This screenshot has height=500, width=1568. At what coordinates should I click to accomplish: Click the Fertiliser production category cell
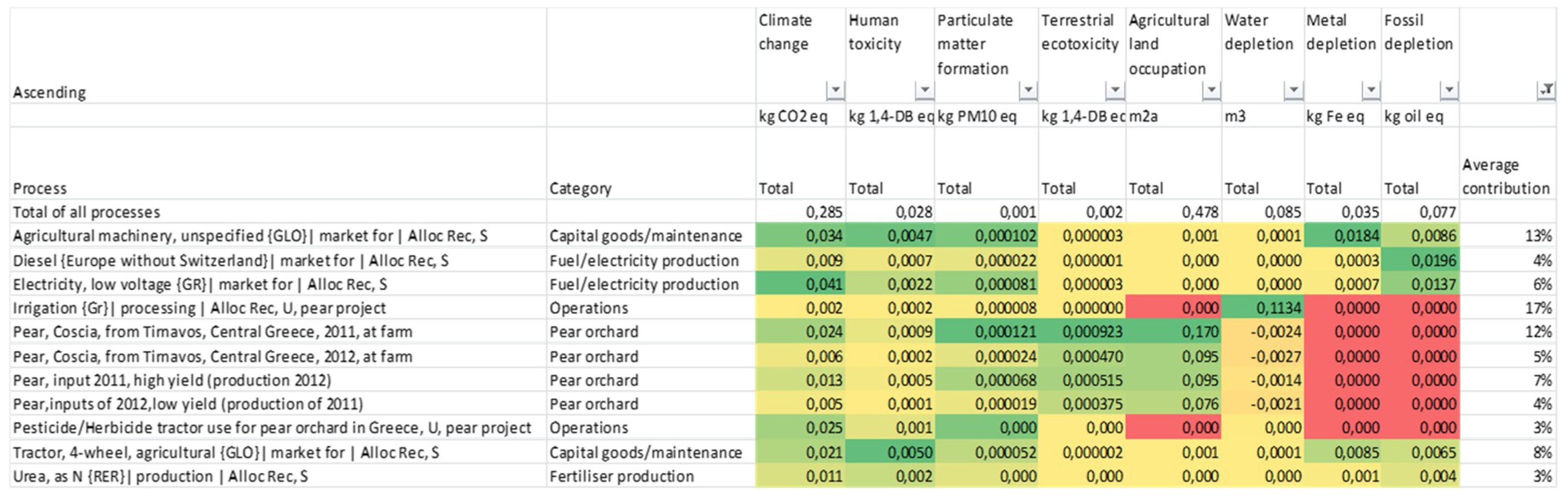(x=621, y=477)
